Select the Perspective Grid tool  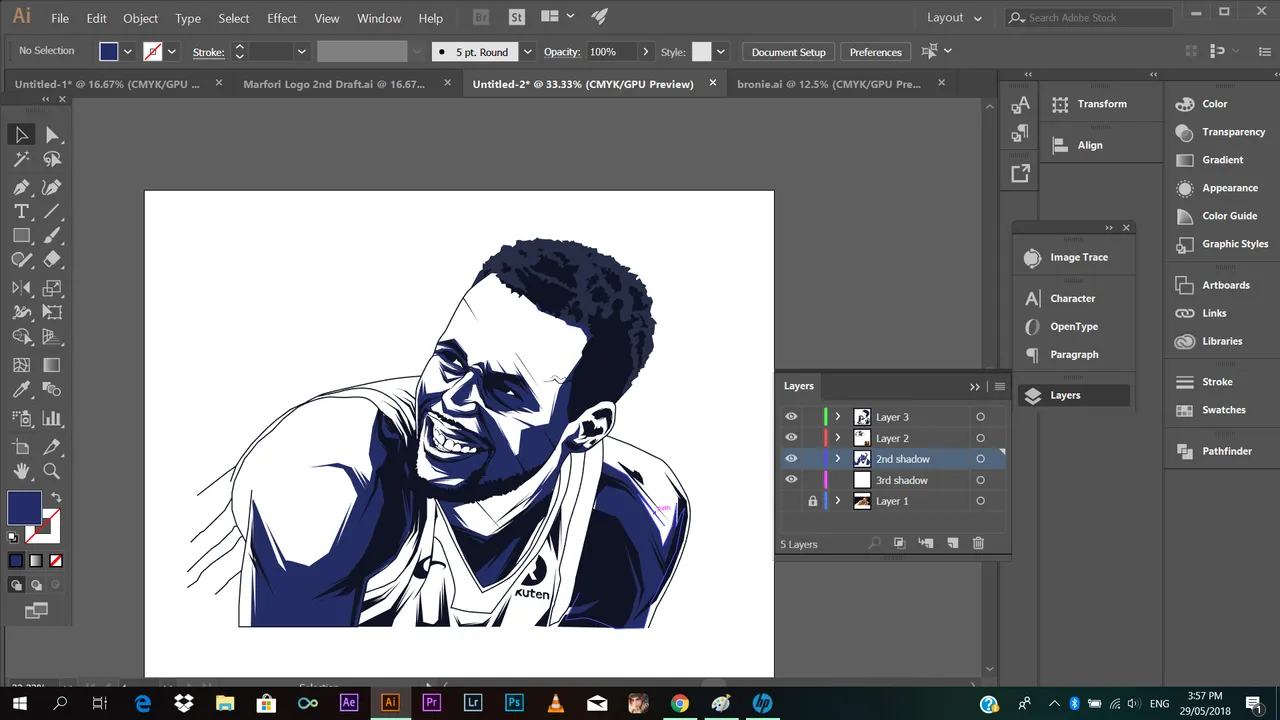pos(53,337)
